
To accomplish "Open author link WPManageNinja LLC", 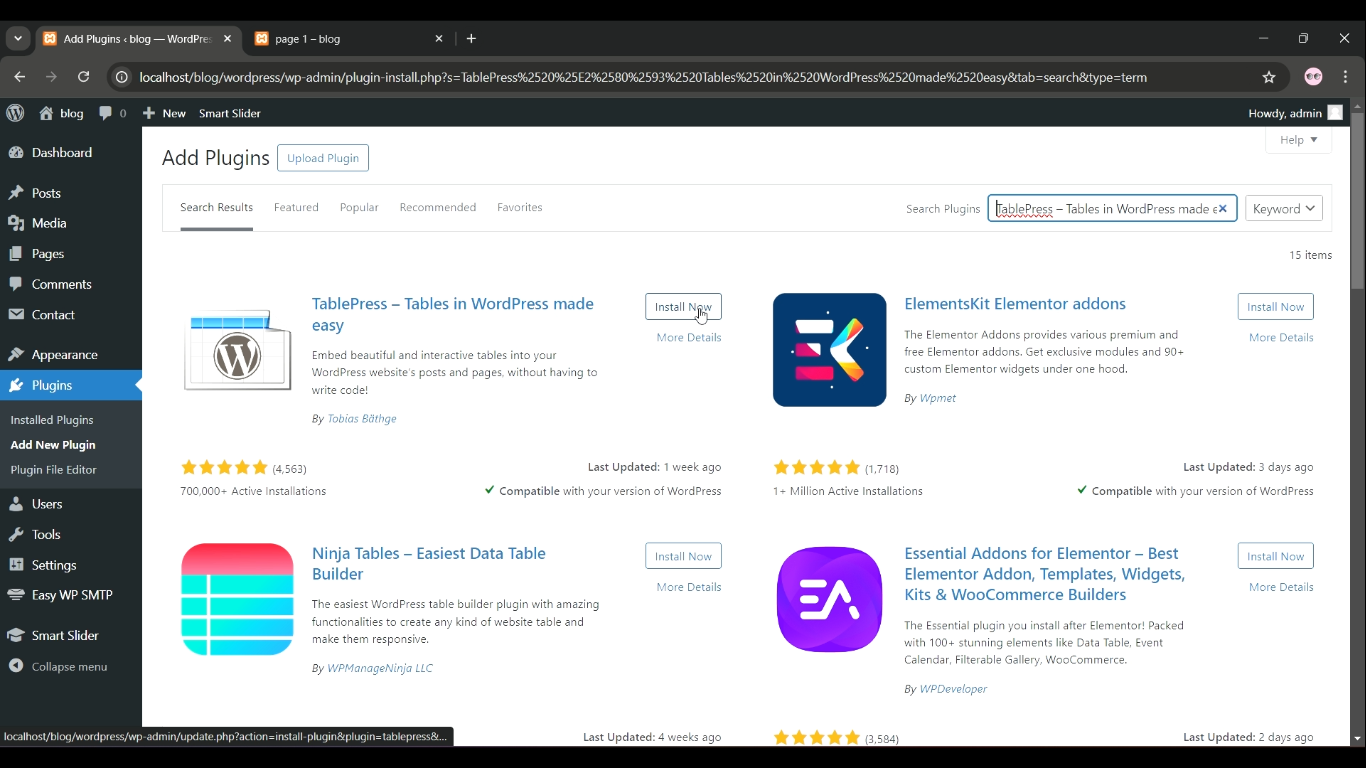I will [380, 668].
